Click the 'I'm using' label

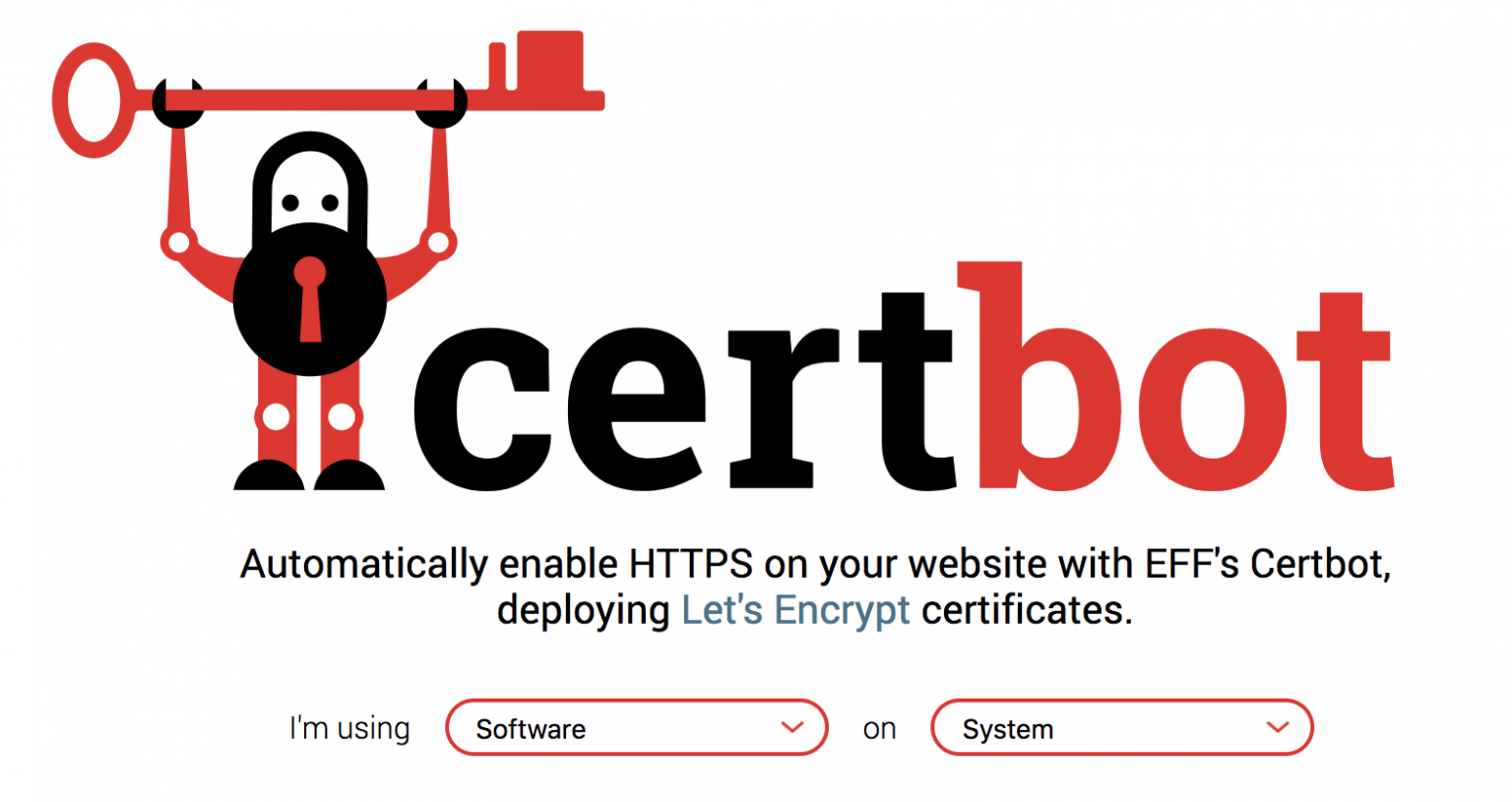point(348,728)
